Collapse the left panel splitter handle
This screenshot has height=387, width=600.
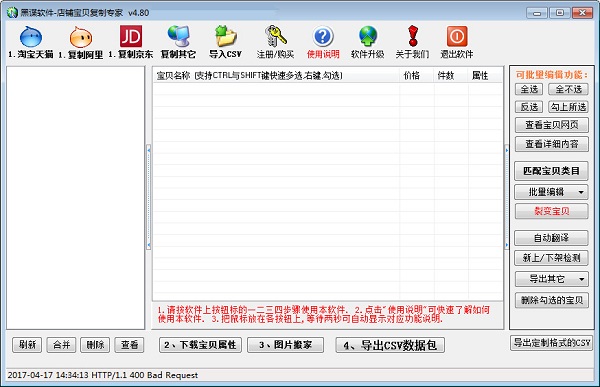tap(149, 198)
